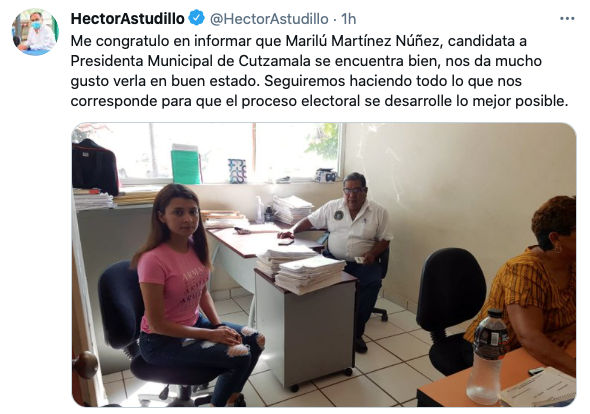The height and width of the screenshot is (414, 590).
Task: Open the tweet via the 1h timestamp
Action: coord(348,19)
